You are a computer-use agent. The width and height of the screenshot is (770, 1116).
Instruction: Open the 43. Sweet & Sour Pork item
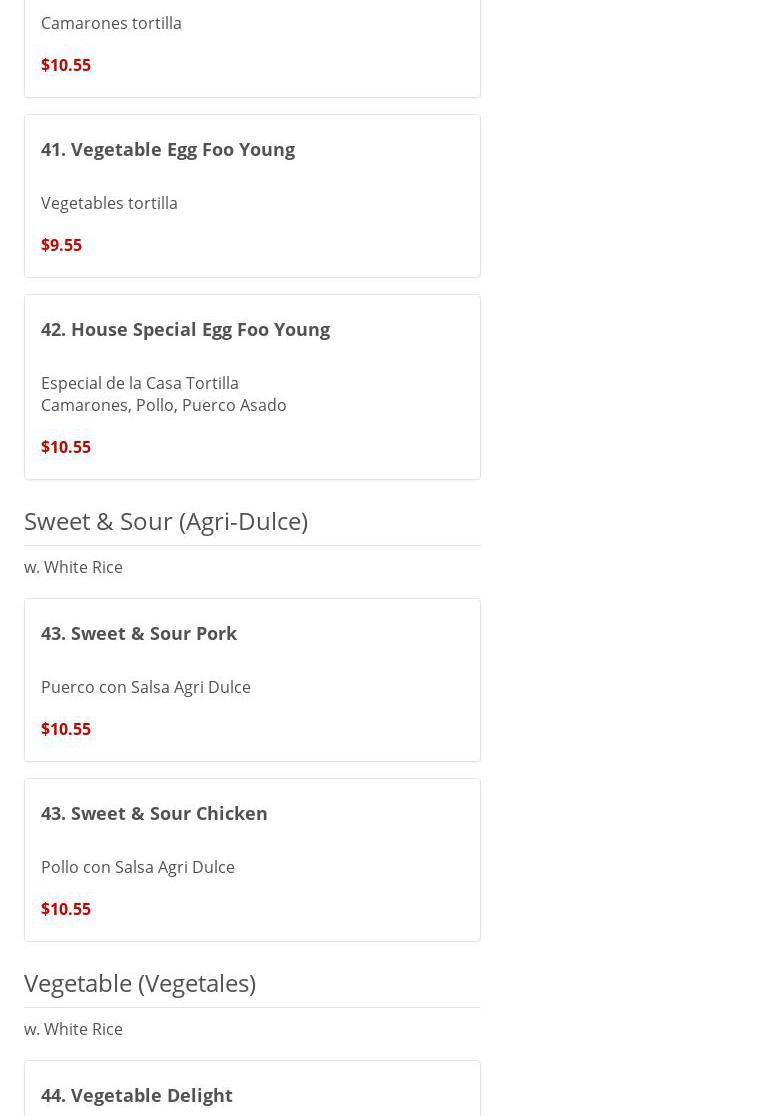[139, 633]
